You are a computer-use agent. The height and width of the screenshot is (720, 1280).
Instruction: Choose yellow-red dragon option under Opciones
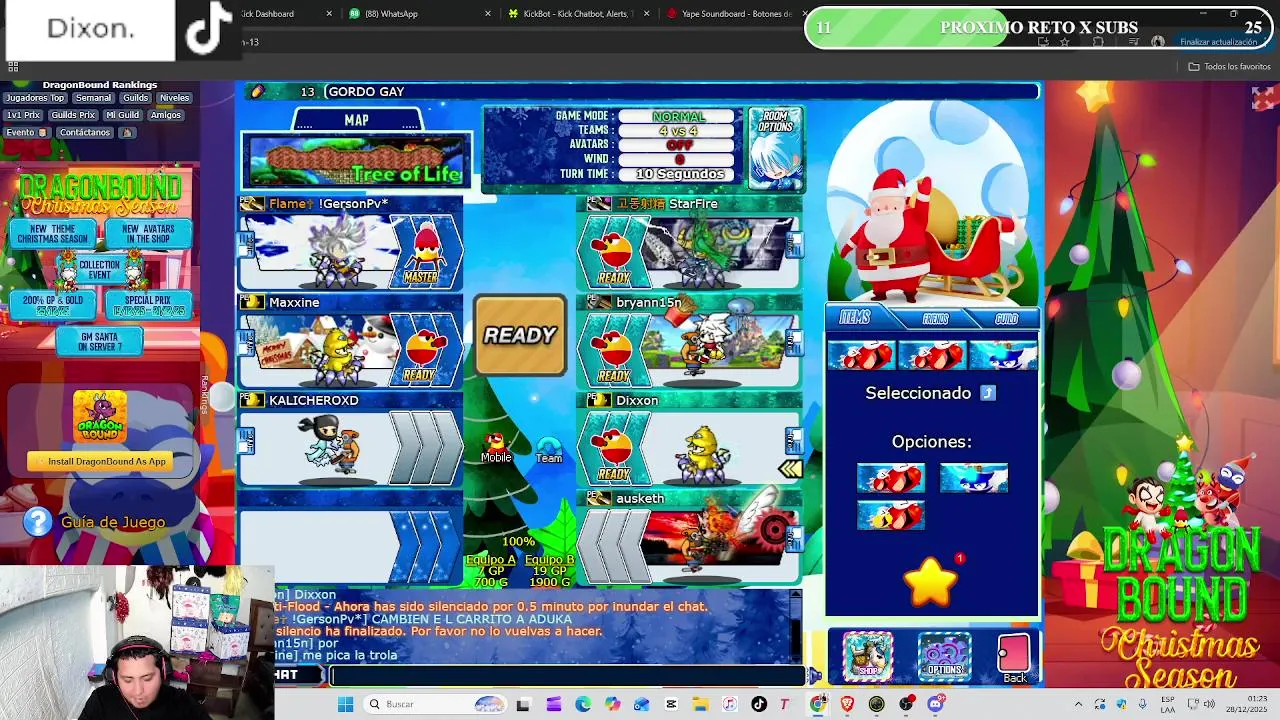pyautogui.click(x=890, y=515)
